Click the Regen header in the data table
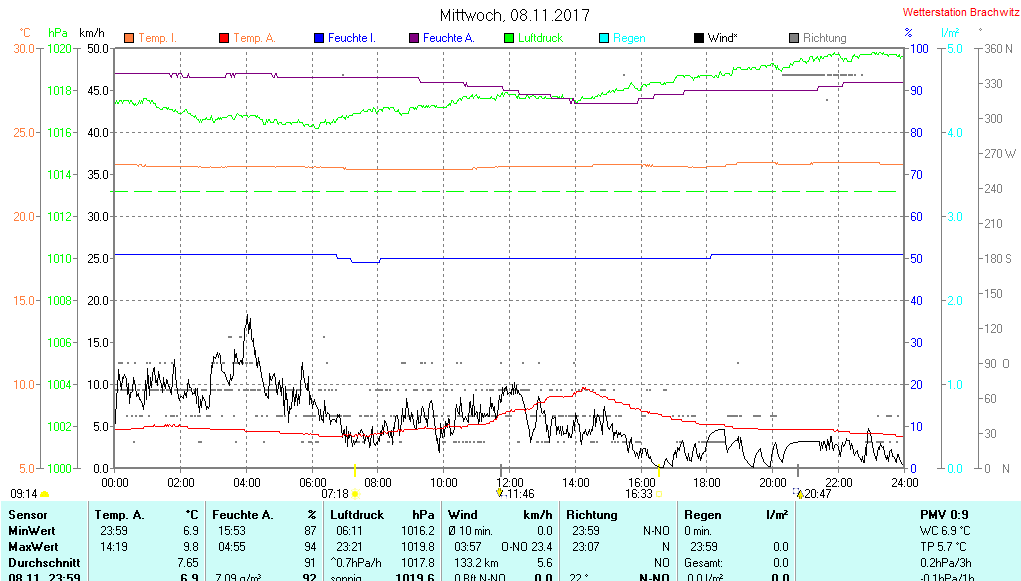Viewport: 1021px width, 581px height. (703, 515)
